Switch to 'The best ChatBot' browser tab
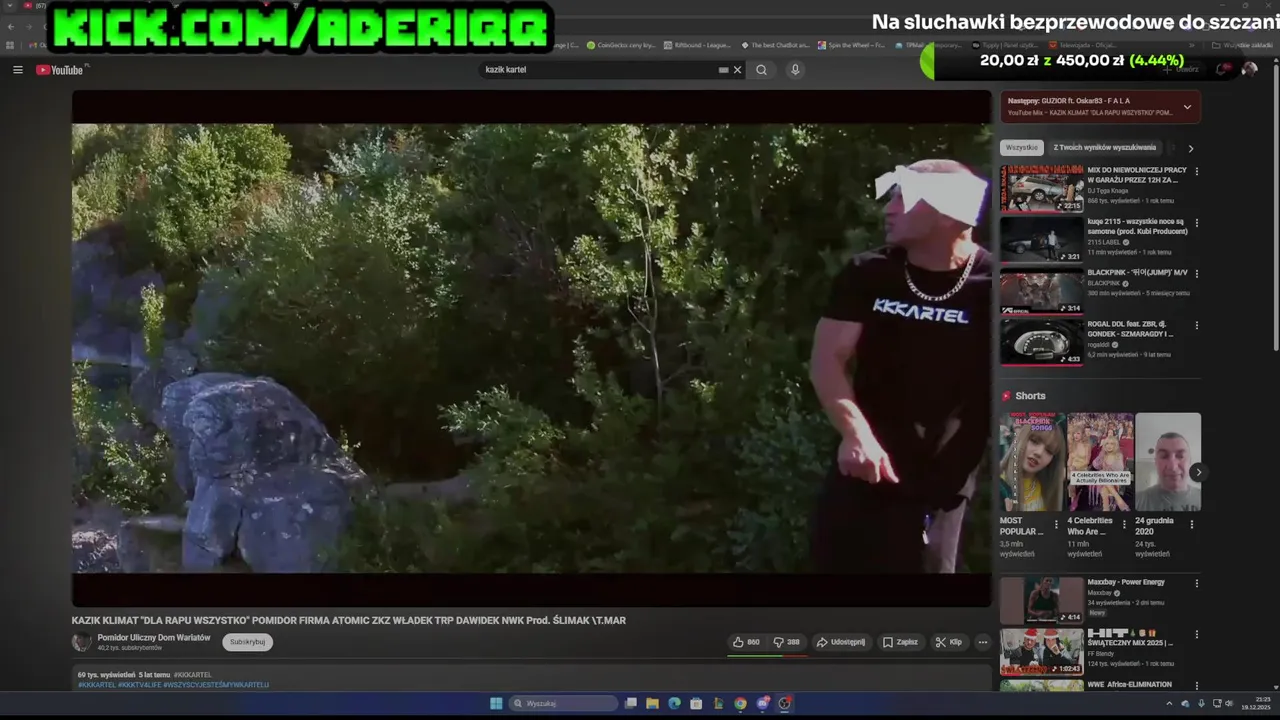This screenshot has width=1280, height=720. [x=776, y=45]
